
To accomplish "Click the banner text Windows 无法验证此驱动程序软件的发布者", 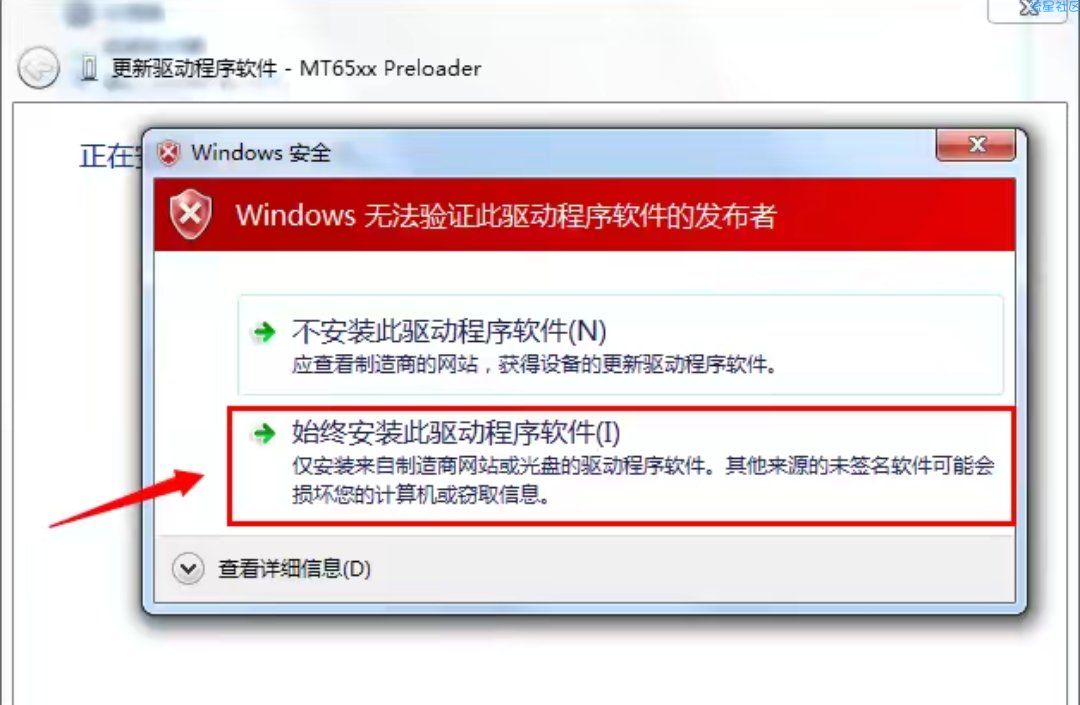I will (x=506, y=215).
